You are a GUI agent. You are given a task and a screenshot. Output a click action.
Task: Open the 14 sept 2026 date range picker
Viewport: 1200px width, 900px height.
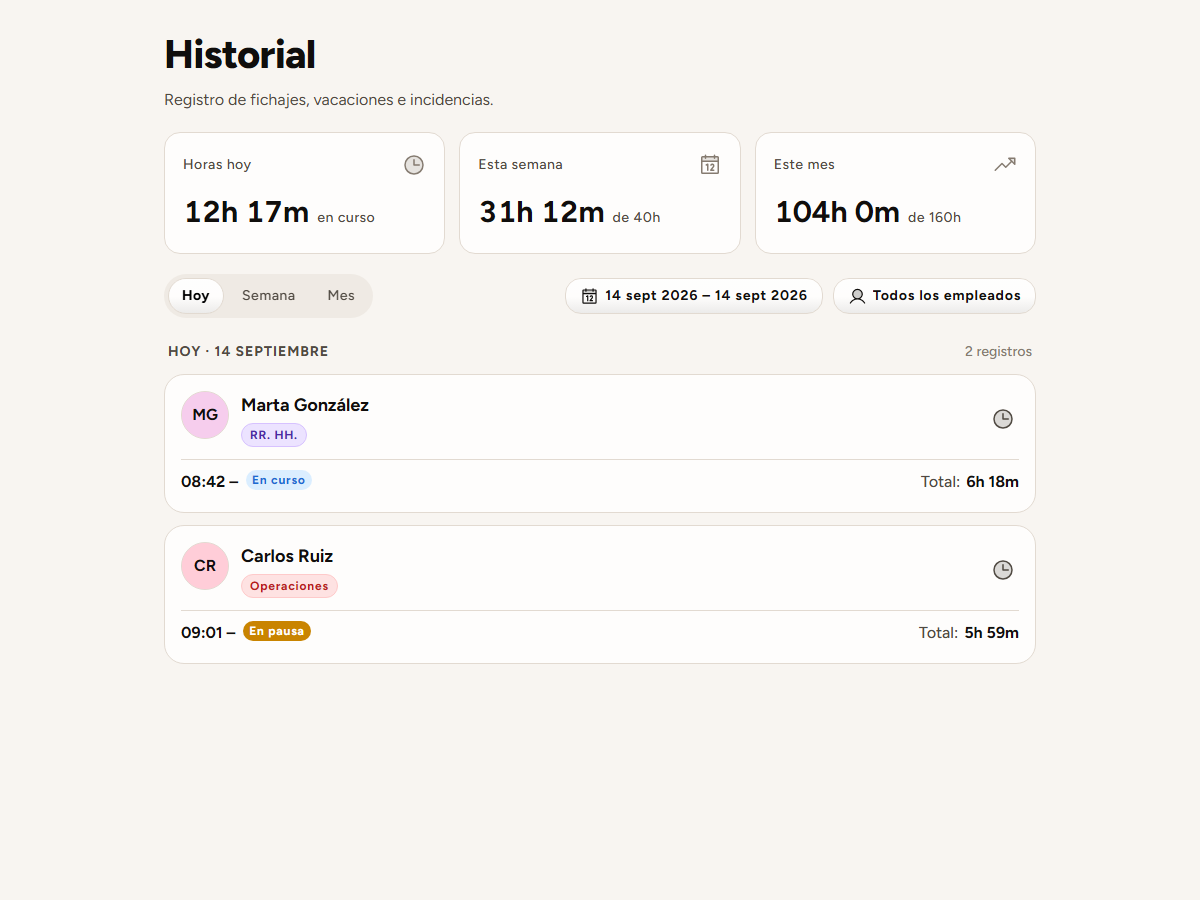pyautogui.click(x=694, y=296)
